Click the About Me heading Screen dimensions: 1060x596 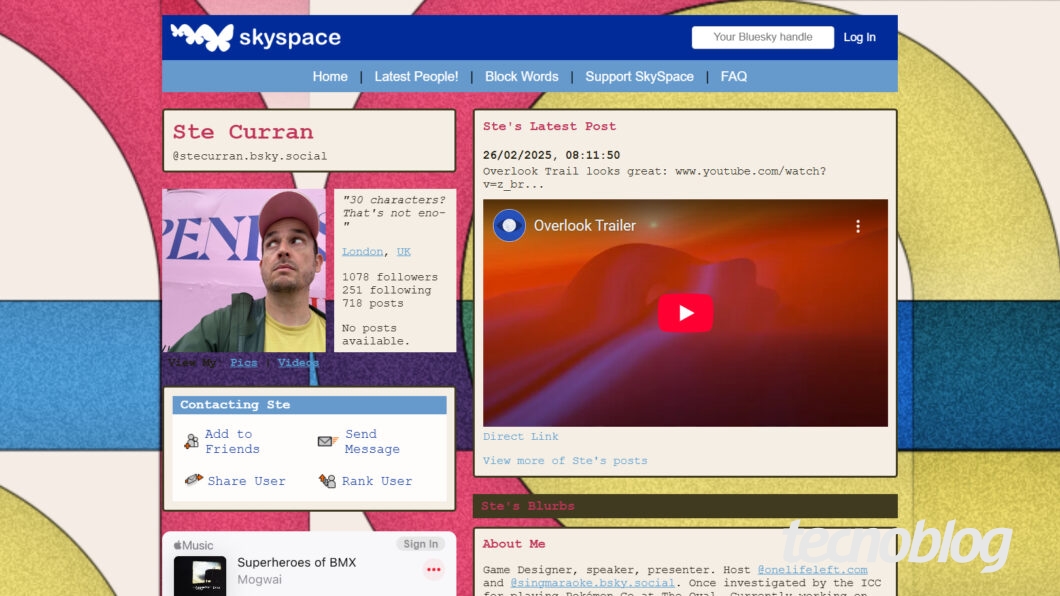pyautogui.click(x=514, y=544)
